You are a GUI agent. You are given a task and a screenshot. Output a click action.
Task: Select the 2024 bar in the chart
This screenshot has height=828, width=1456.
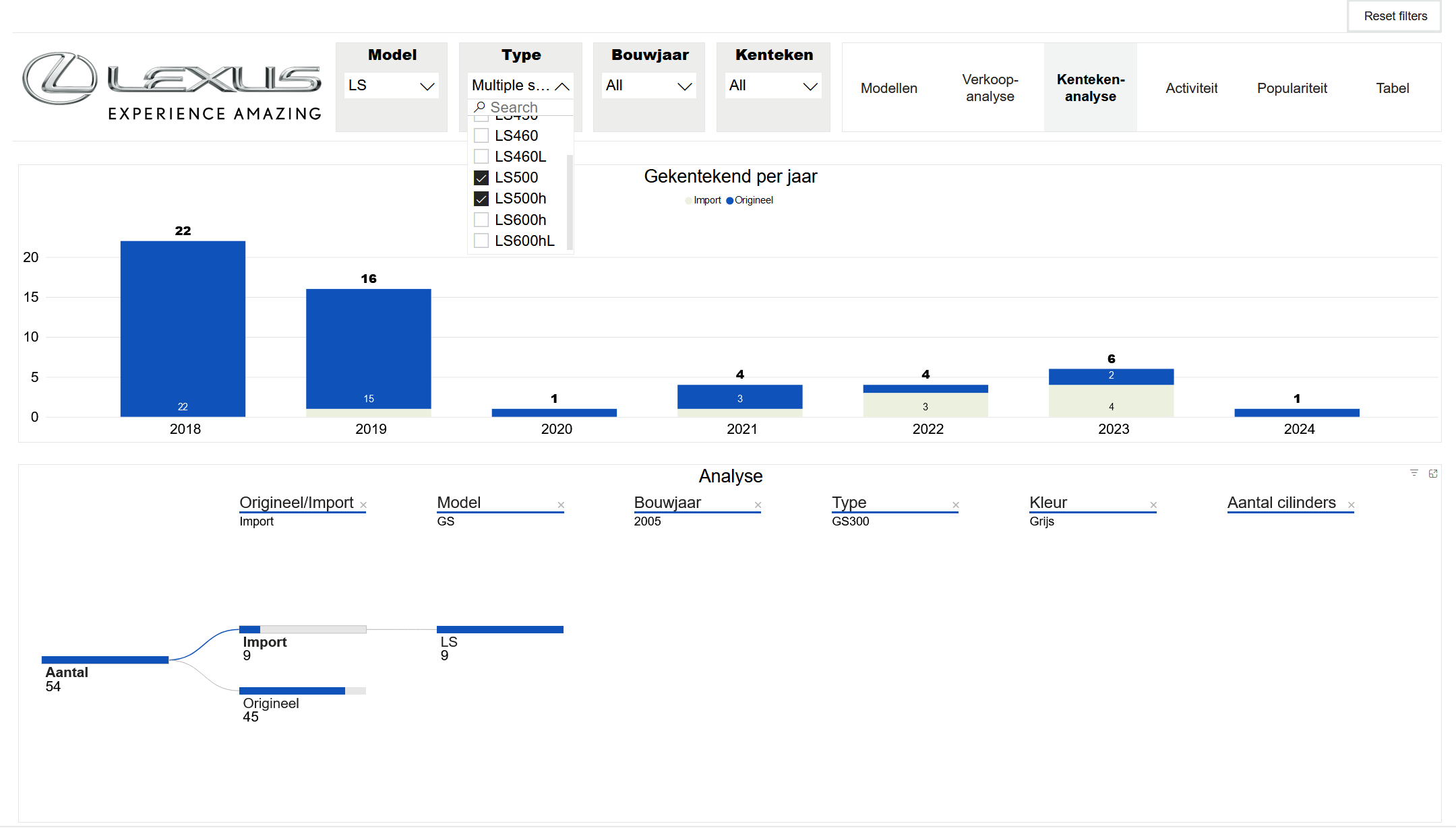1297,413
